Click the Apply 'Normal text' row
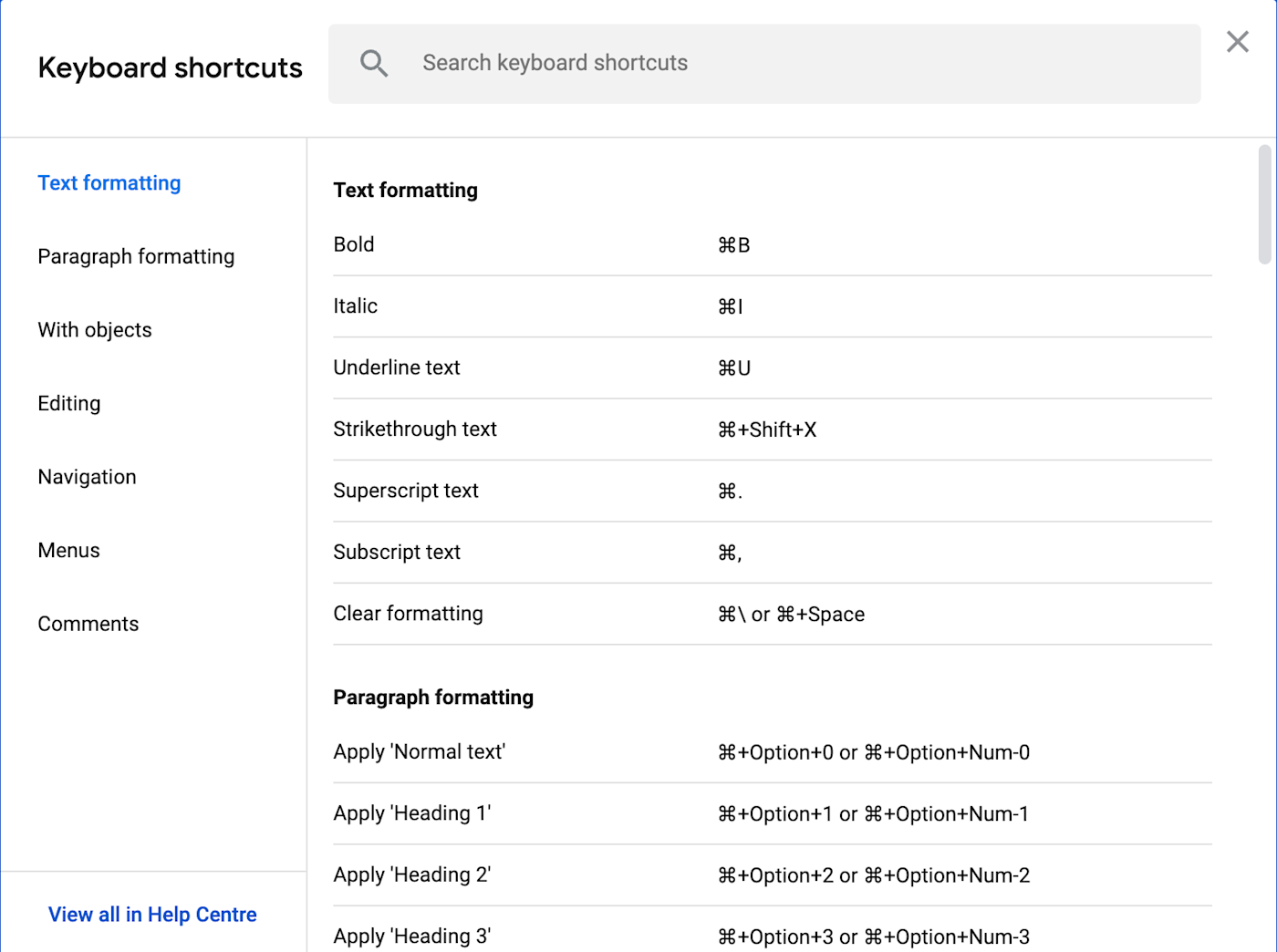The image size is (1277, 952). 772,752
